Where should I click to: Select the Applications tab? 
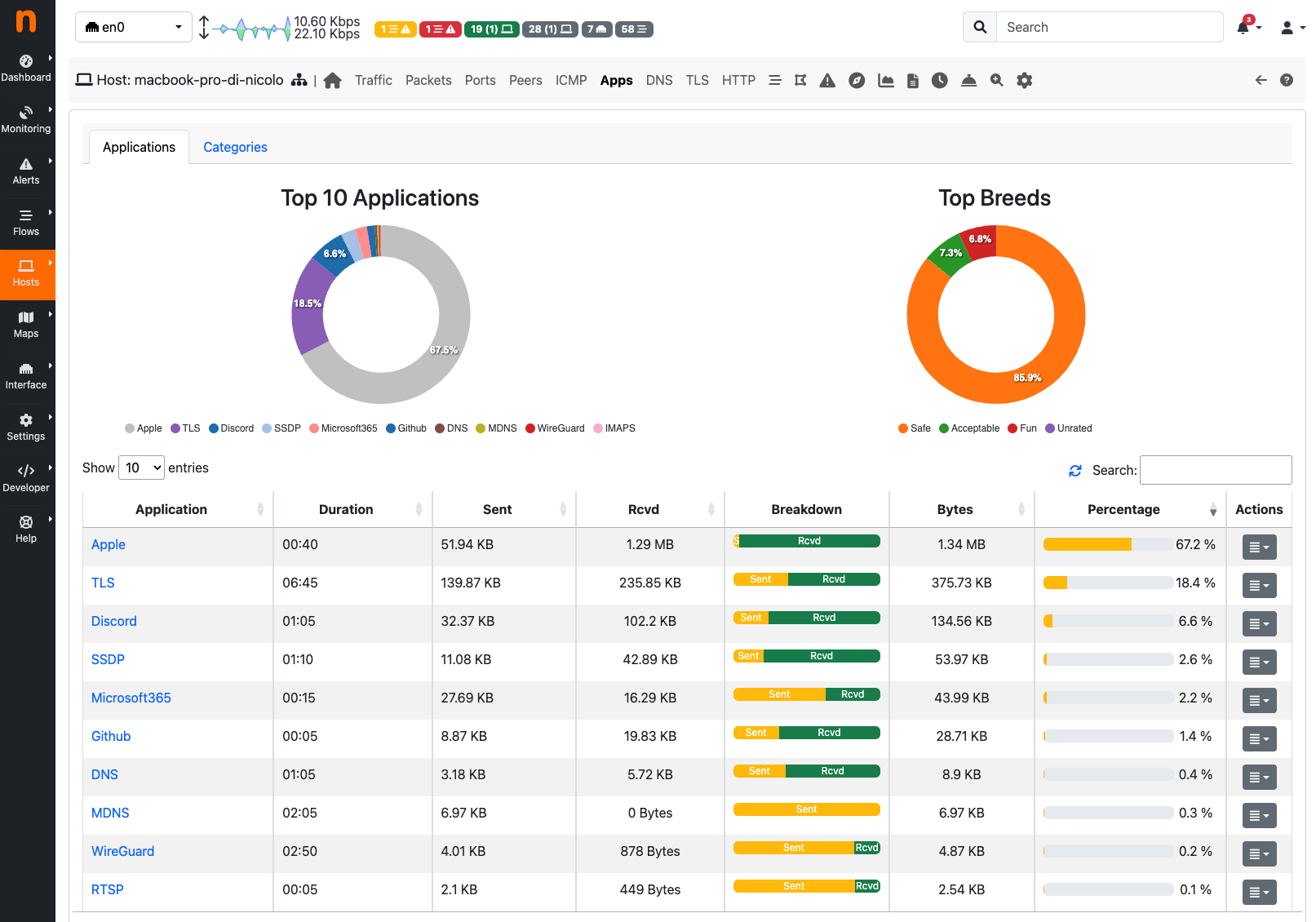[139, 147]
